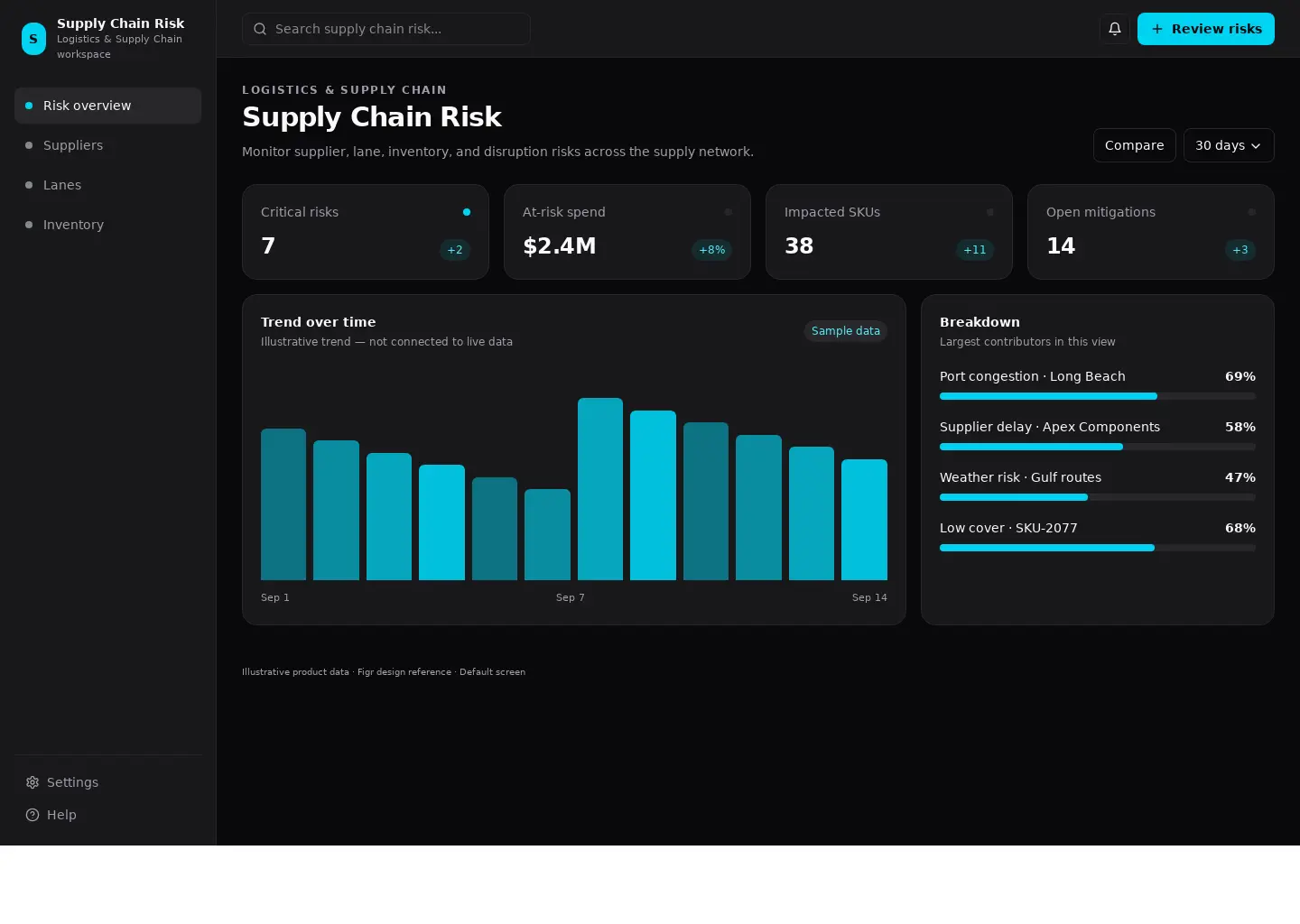Click the +2 change badge on Critical risks
The height and width of the screenshot is (924, 1300).
tap(455, 250)
